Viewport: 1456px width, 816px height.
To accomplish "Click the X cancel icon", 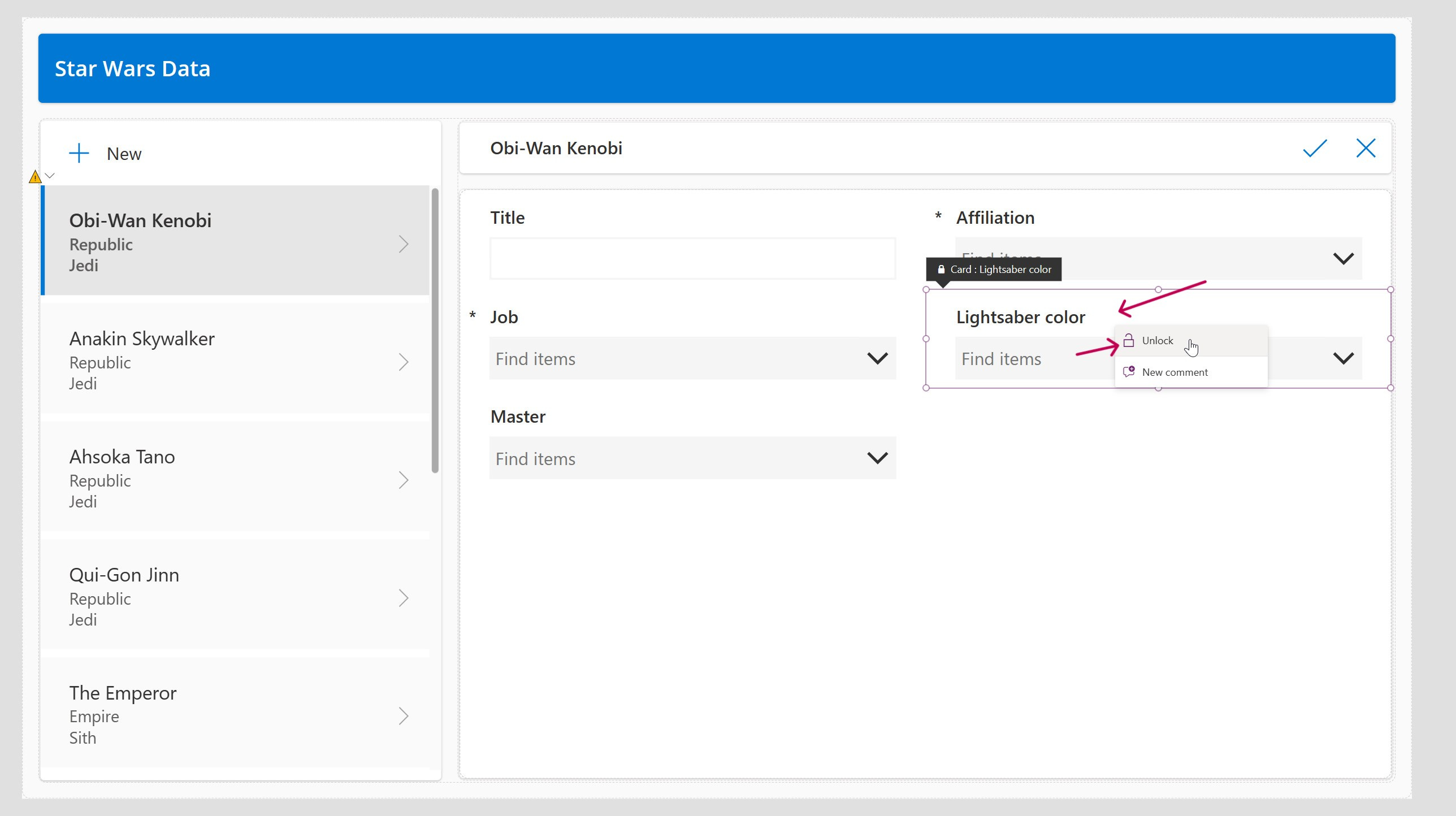I will click(1366, 149).
